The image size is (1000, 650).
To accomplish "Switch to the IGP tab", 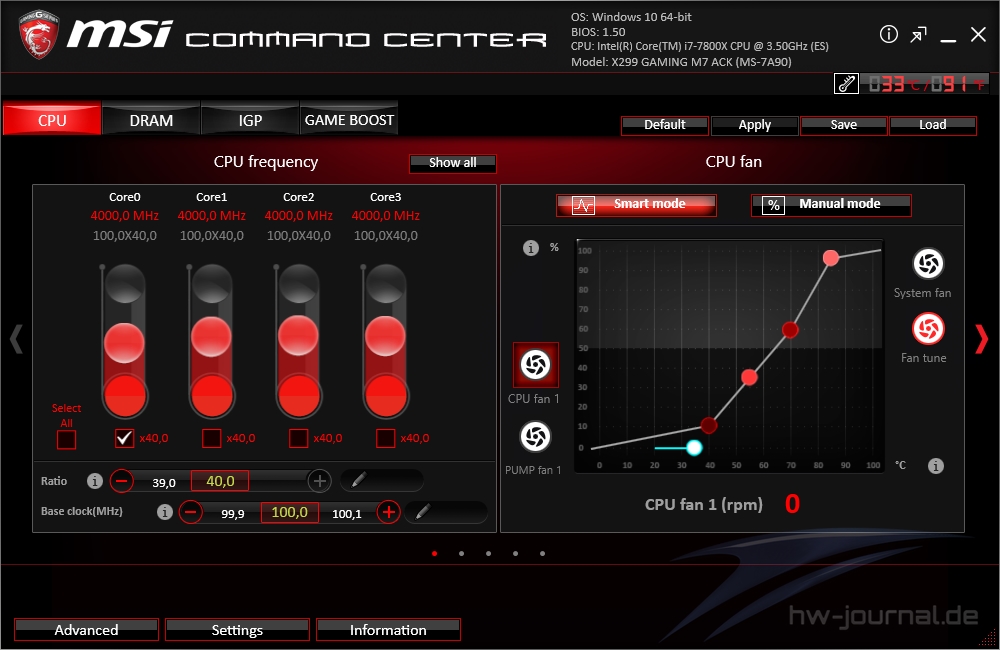I will (x=250, y=119).
